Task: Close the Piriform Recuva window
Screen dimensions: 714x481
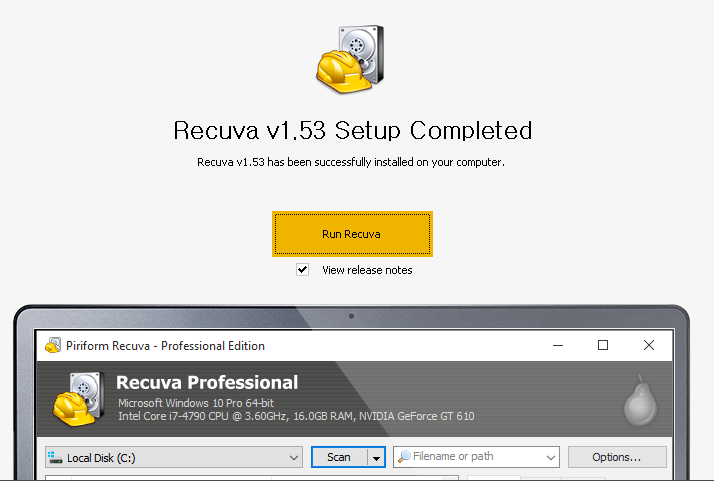Action: click(649, 345)
